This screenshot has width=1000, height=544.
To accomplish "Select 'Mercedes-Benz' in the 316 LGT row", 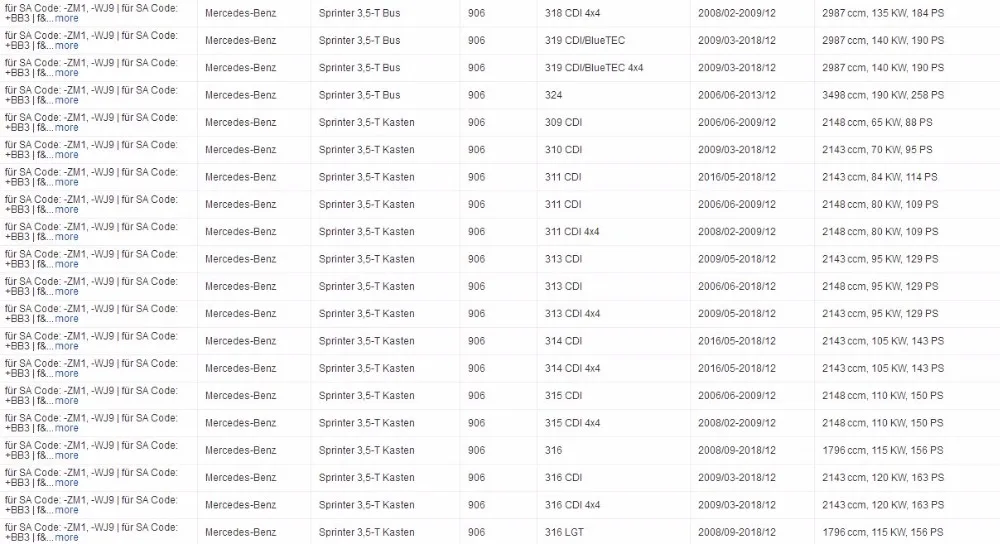I will coord(240,533).
